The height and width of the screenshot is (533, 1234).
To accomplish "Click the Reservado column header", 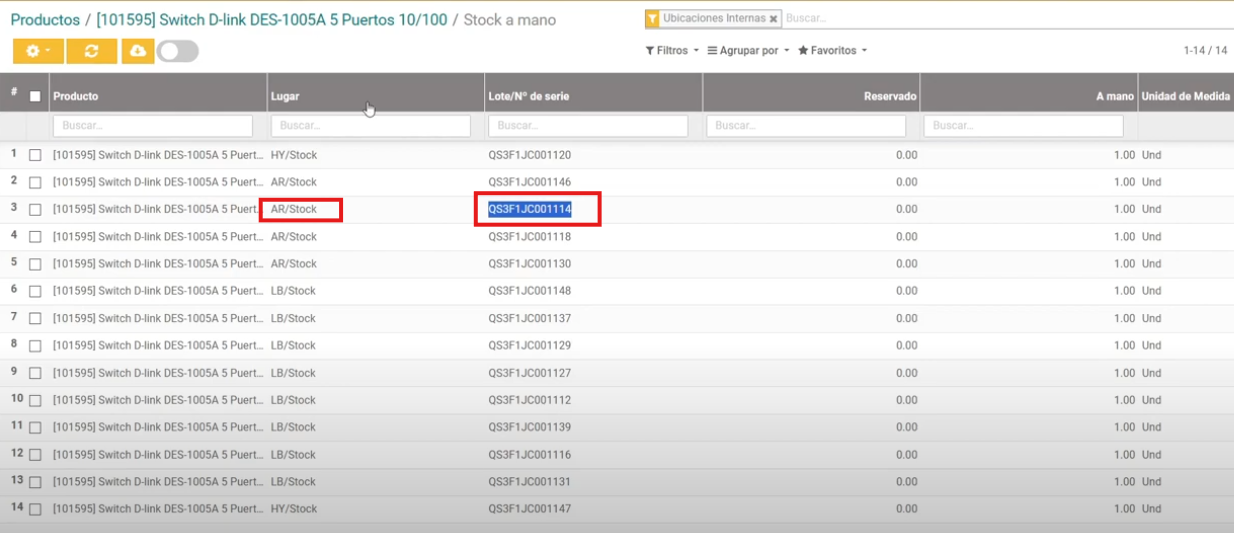I will [x=890, y=96].
